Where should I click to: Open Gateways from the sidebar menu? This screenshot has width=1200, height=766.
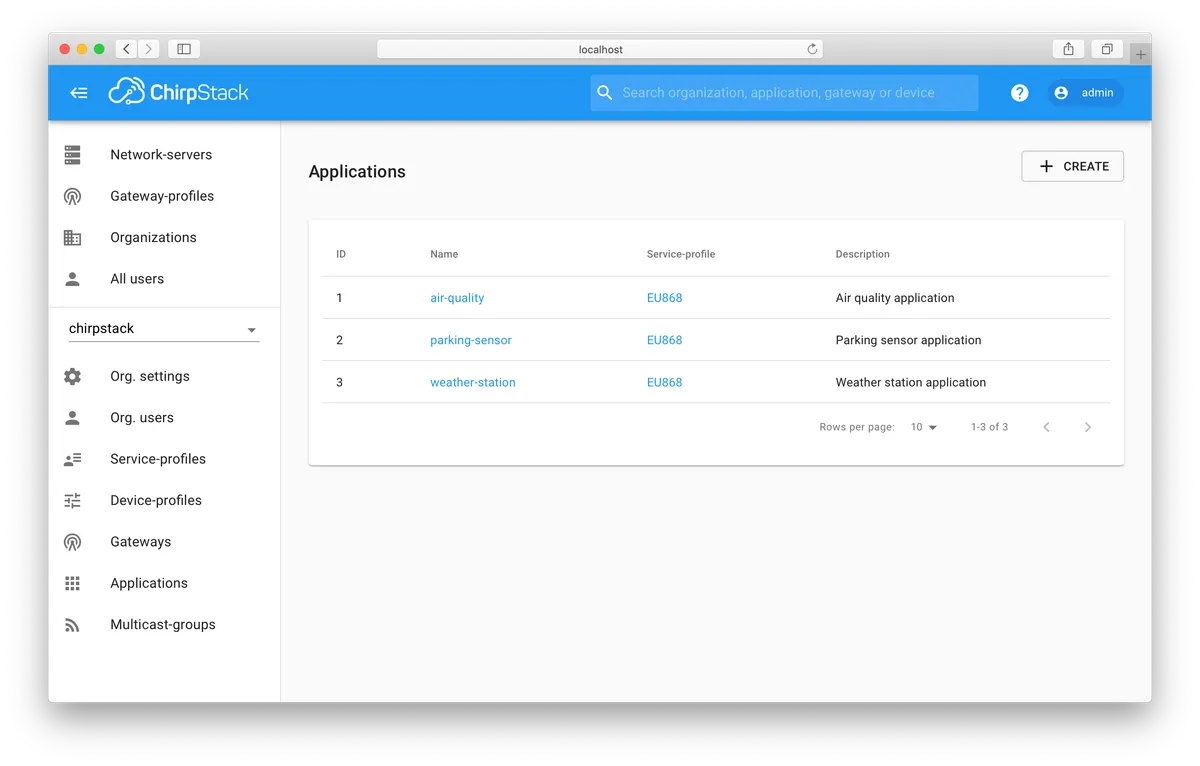click(140, 541)
